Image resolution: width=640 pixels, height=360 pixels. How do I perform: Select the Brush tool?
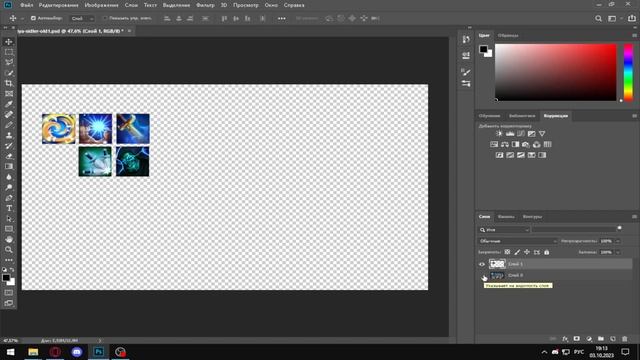(x=9, y=125)
